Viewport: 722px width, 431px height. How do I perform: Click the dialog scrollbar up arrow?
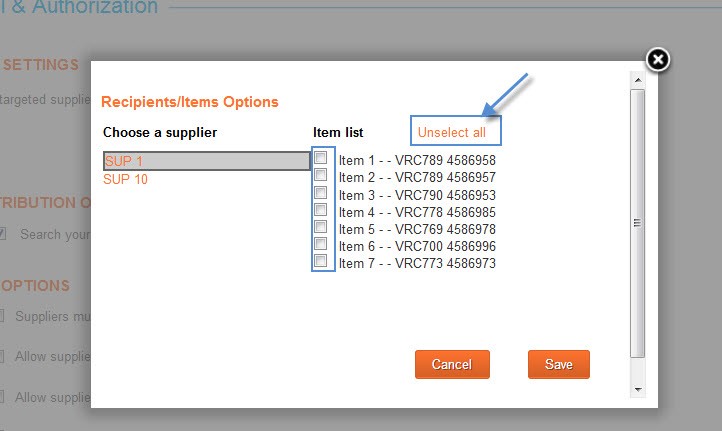click(x=638, y=77)
